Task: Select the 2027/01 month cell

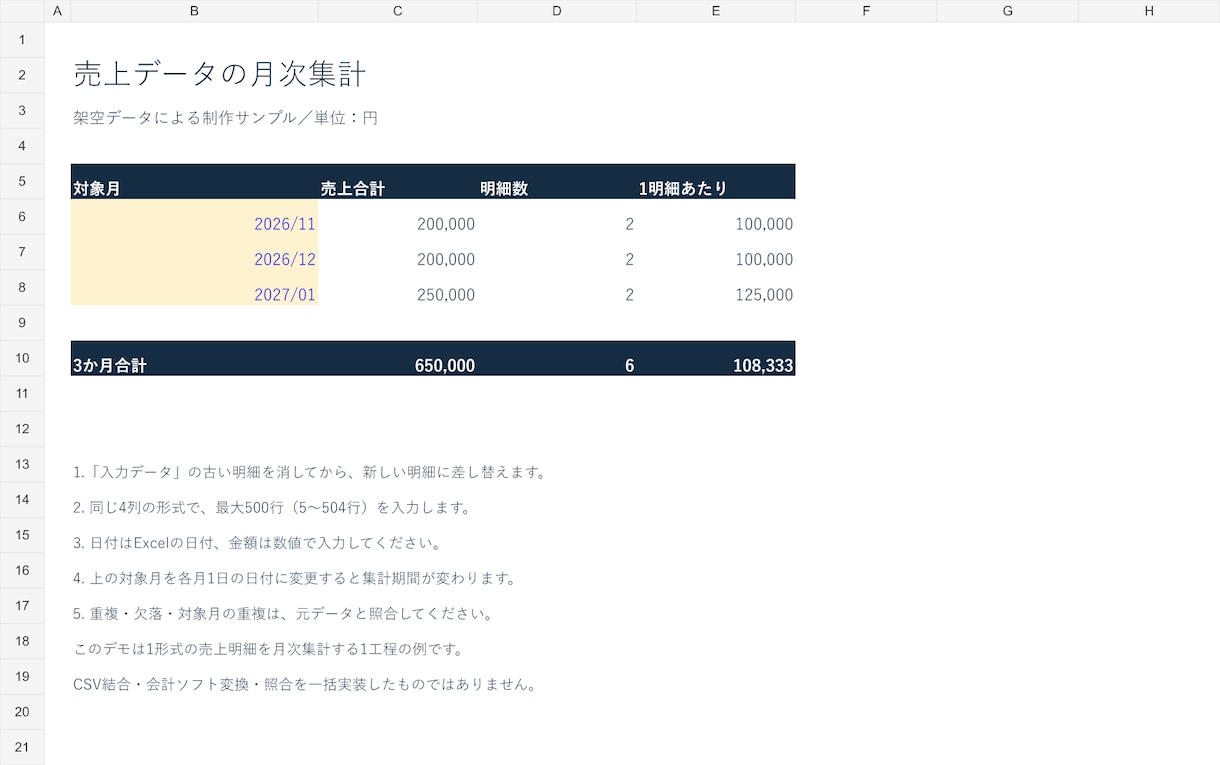Action: click(x=194, y=287)
